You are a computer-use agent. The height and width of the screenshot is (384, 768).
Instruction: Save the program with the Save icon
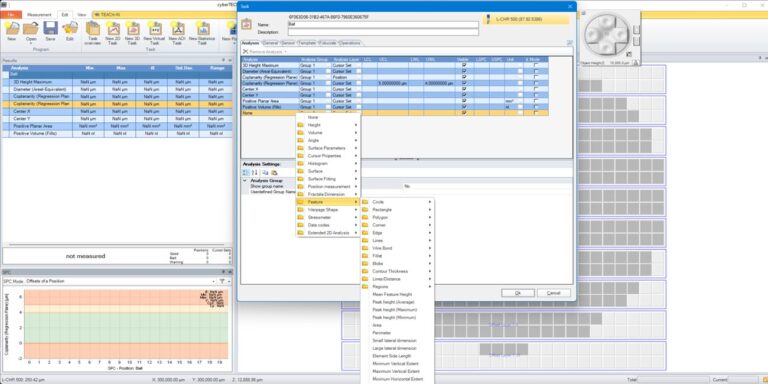click(50, 28)
